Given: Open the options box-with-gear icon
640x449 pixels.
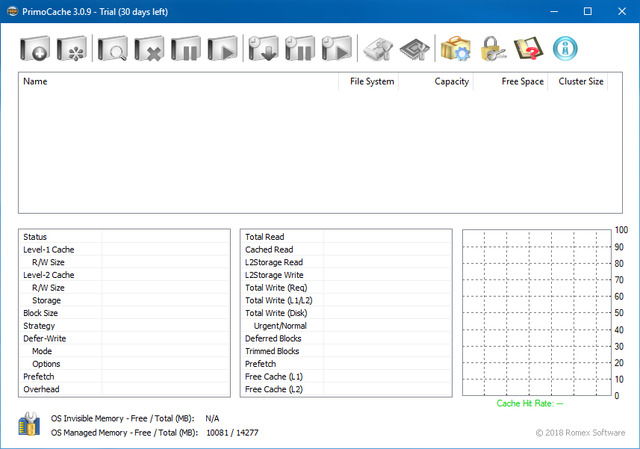Looking at the screenshot, I should point(455,48).
